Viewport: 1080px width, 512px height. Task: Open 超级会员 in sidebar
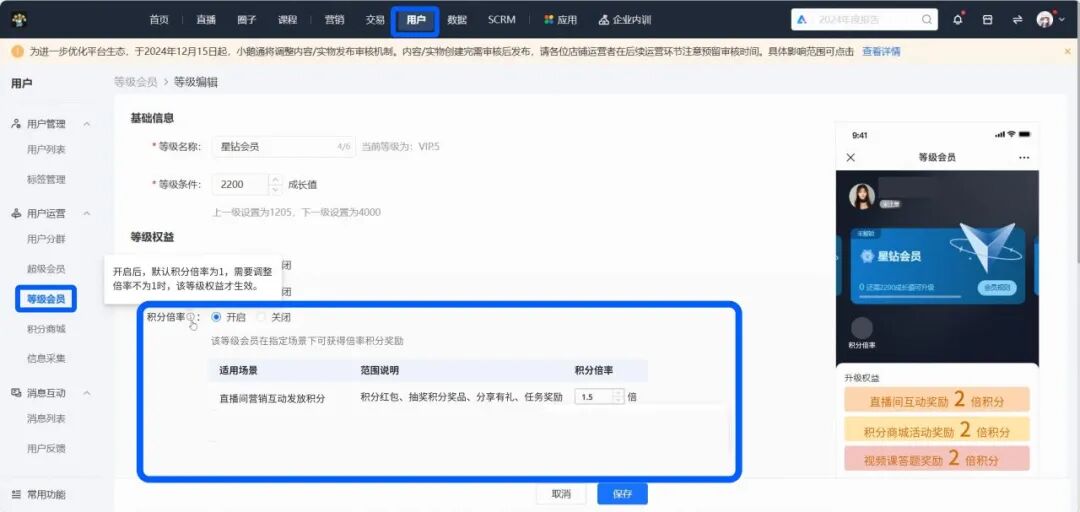pyautogui.click(x=46, y=269)
